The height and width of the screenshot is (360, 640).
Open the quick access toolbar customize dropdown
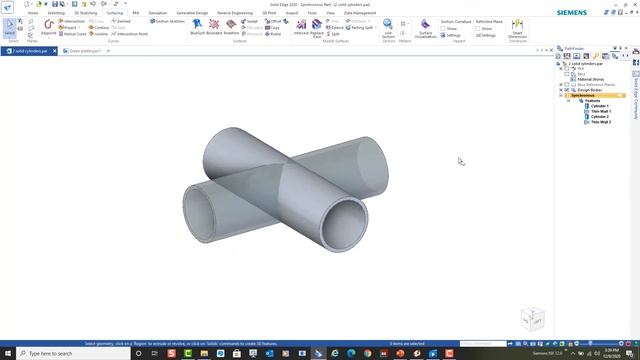click(x=125, y=4)
